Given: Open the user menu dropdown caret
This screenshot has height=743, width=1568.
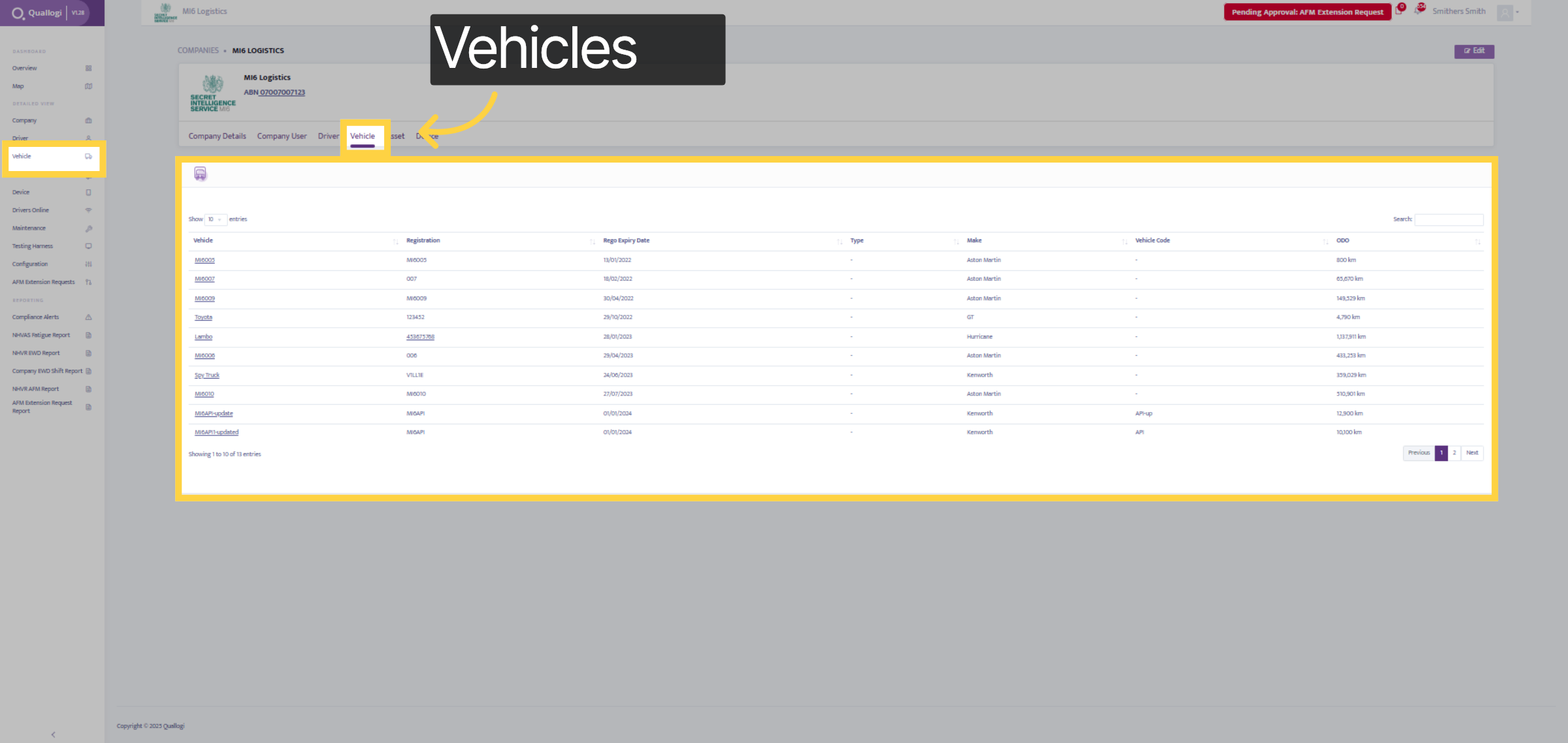Looking at the screenshot, I should [1517, 12].
